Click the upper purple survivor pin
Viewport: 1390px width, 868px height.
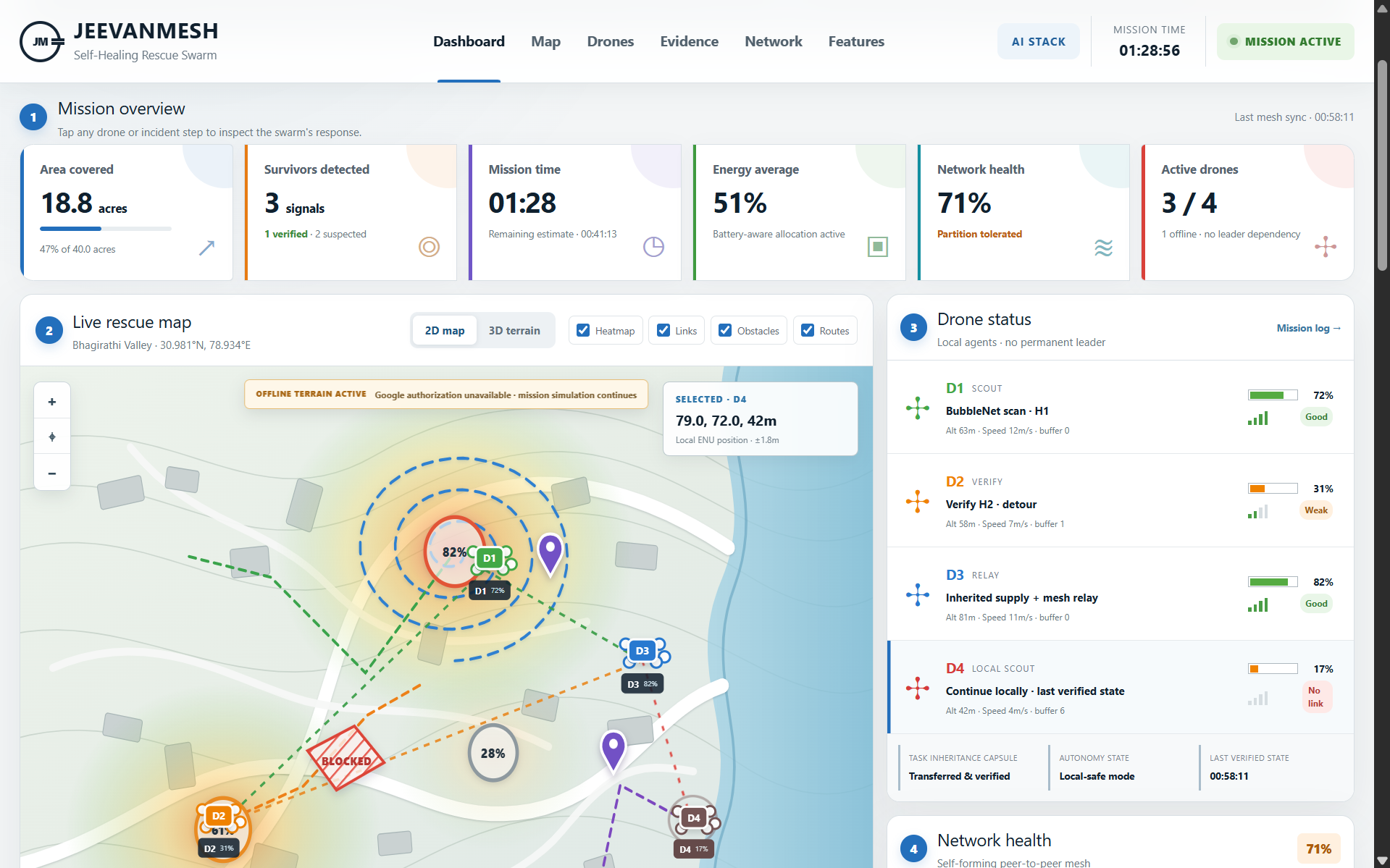click(x=550, y=554)
